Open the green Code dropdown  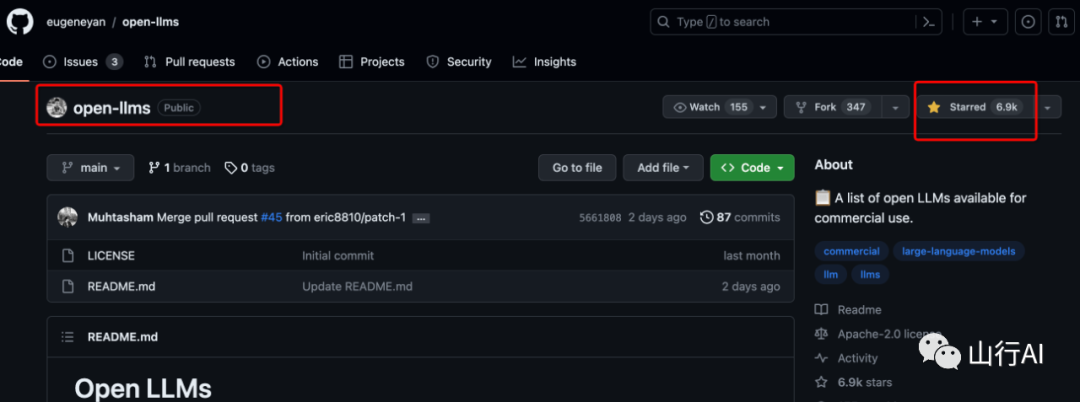752,168
